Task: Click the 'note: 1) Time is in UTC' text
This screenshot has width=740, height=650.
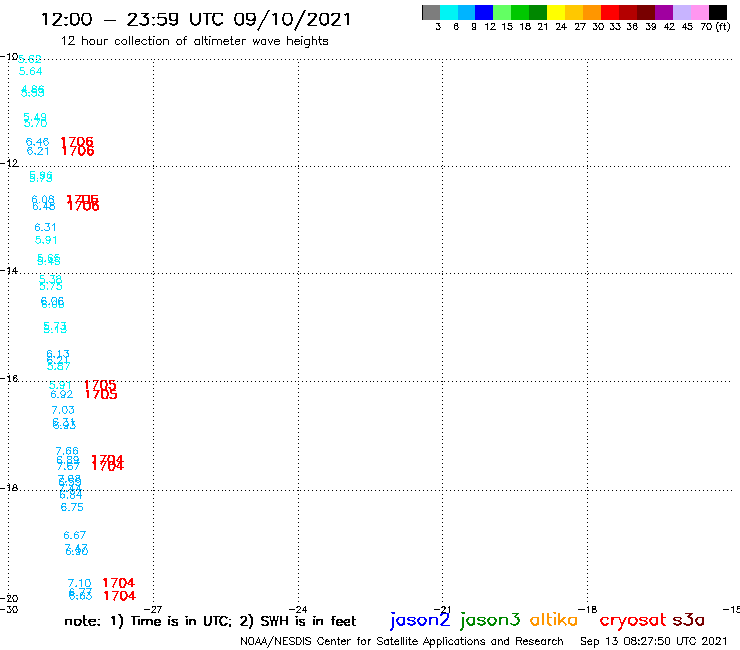Action: tap(148, 621)
